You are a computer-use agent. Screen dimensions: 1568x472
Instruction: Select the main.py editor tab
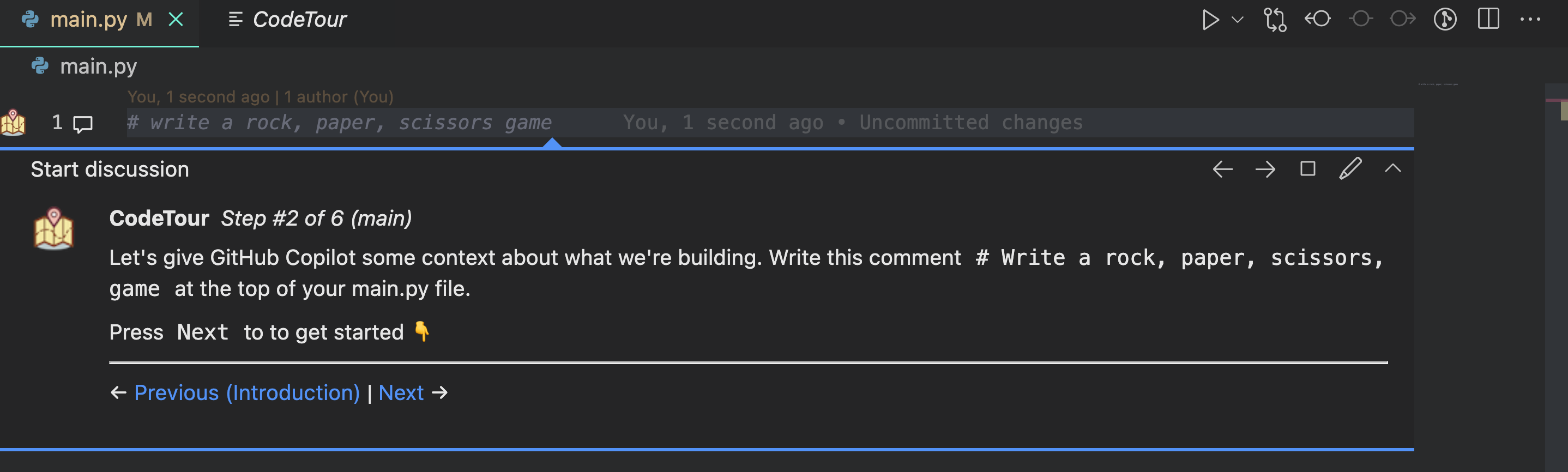coord(88,20)
